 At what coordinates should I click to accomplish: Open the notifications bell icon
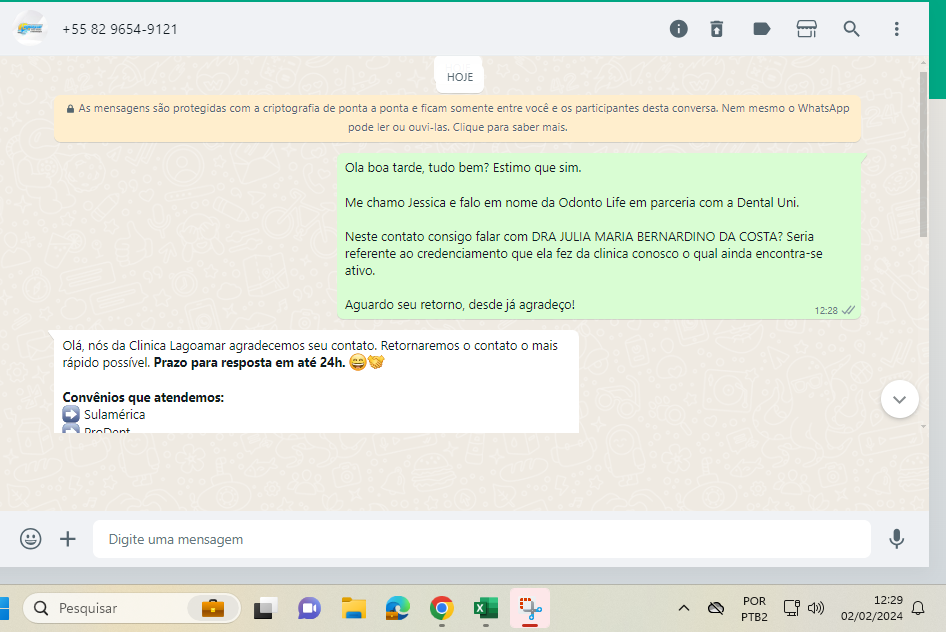(918, 608)
